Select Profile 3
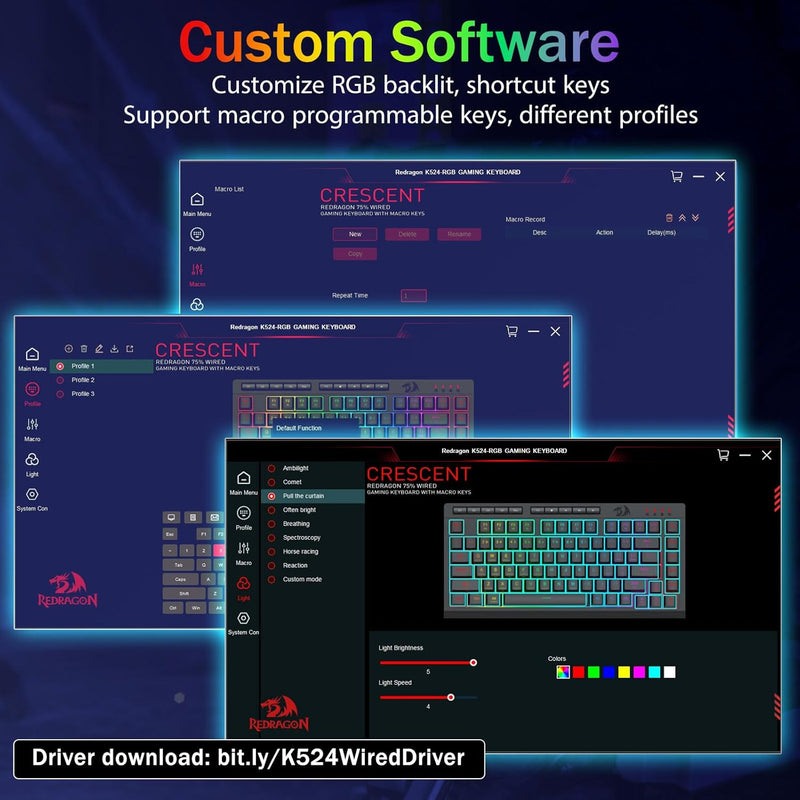Viewport: 800px width, 800px height. (84, 393)
